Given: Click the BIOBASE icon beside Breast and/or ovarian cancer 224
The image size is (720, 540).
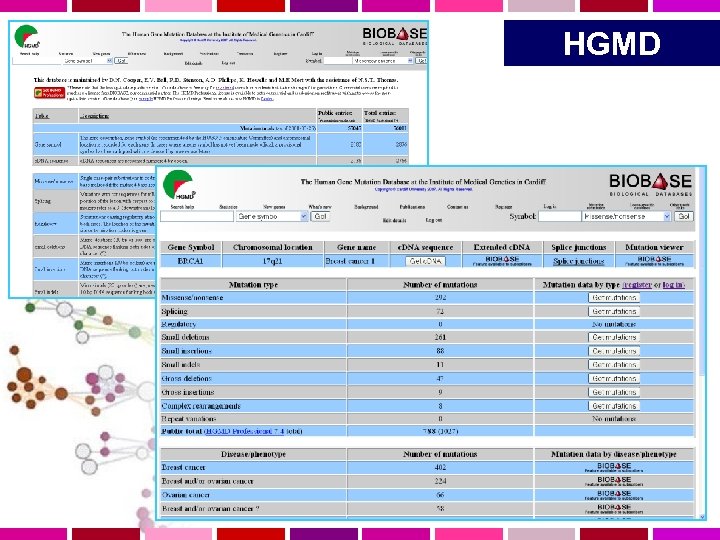Looking at the screenshot, I should pos(614,481).
